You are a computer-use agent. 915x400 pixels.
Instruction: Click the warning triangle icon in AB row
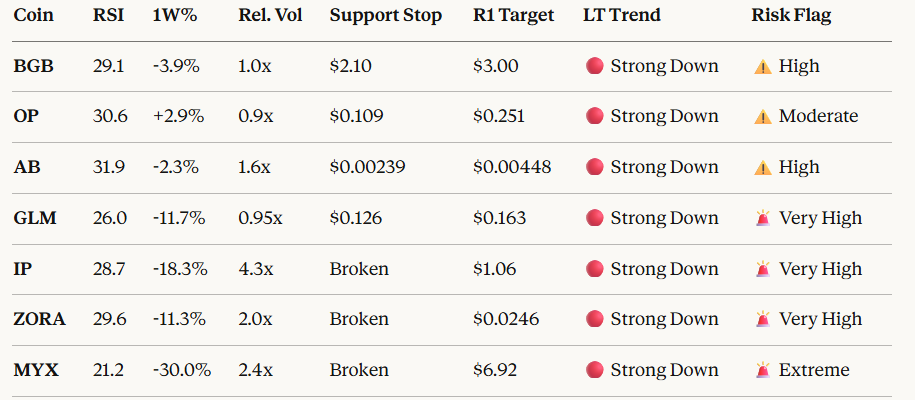[762, 168]
